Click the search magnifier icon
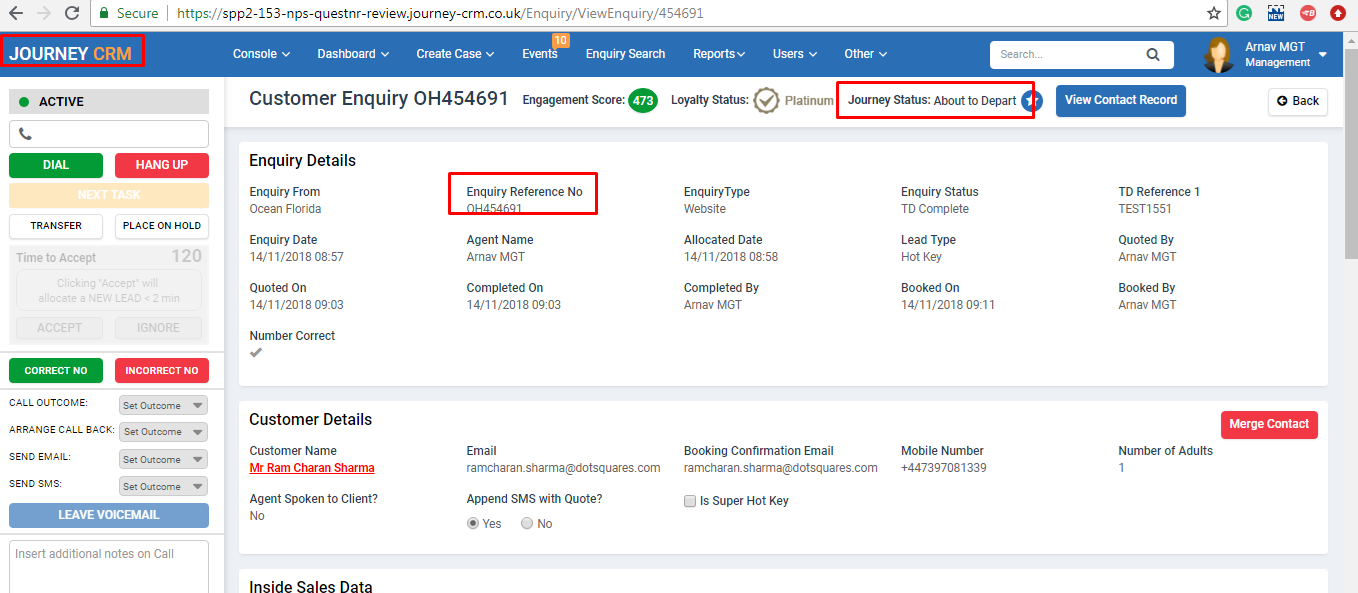The width and height of the screenshot is (1358, 593). pos(1153,54)
